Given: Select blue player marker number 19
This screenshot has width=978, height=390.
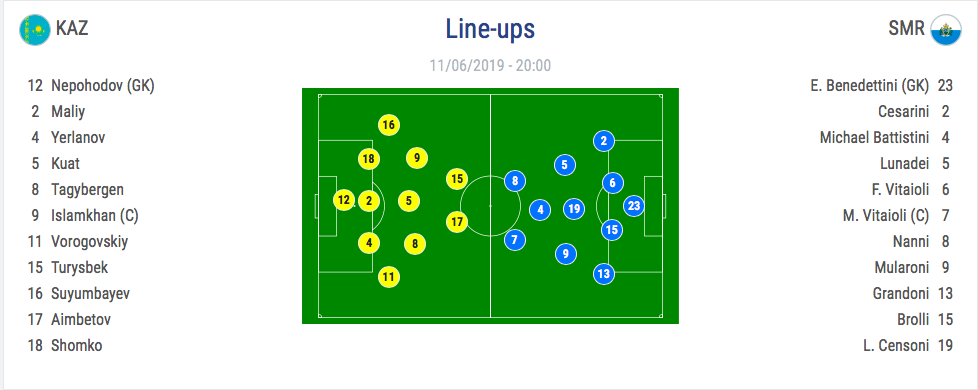Looking at the screenshot, I should [574, 208].
